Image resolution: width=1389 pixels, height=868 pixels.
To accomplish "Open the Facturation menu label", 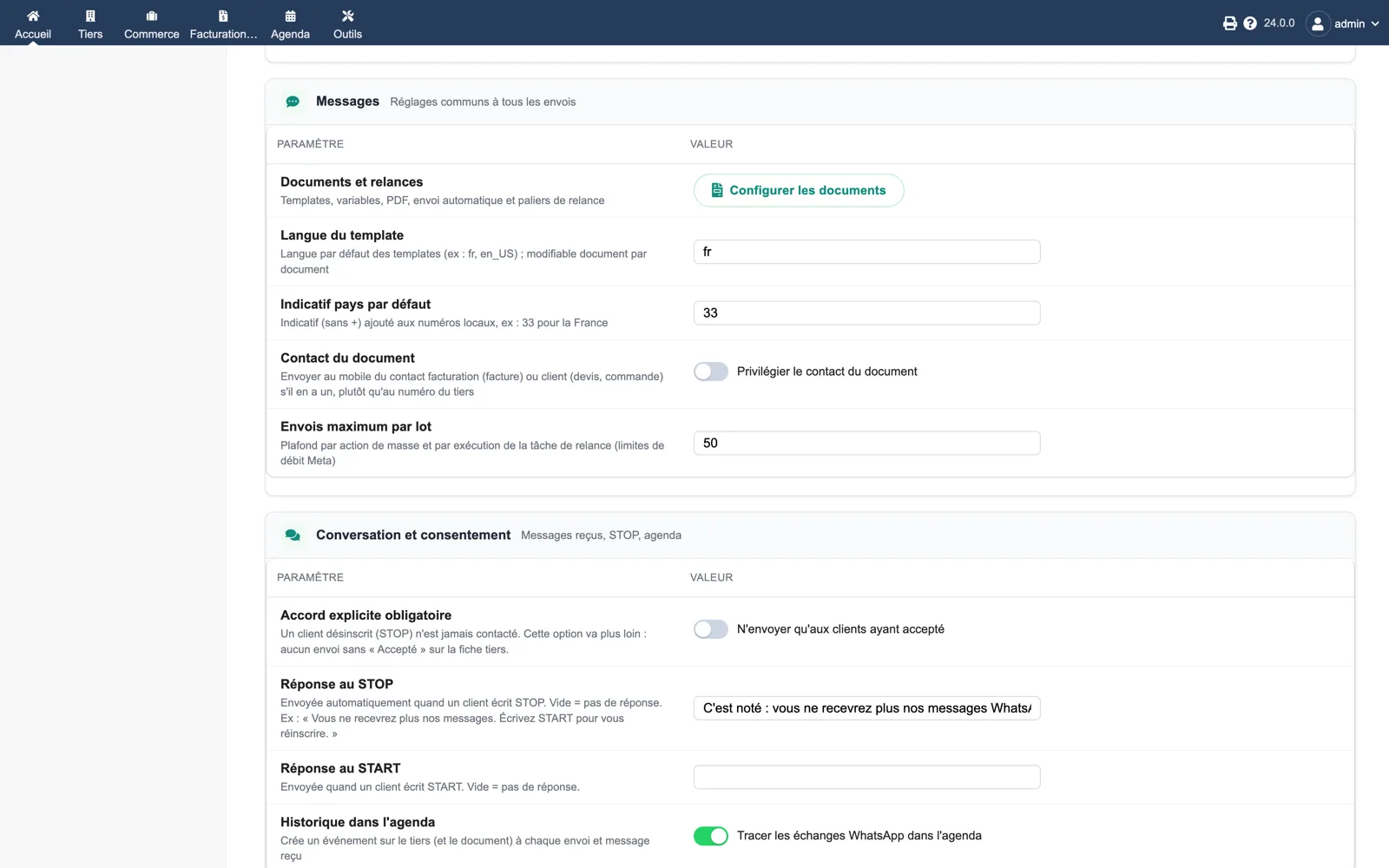I will [223, 34].
